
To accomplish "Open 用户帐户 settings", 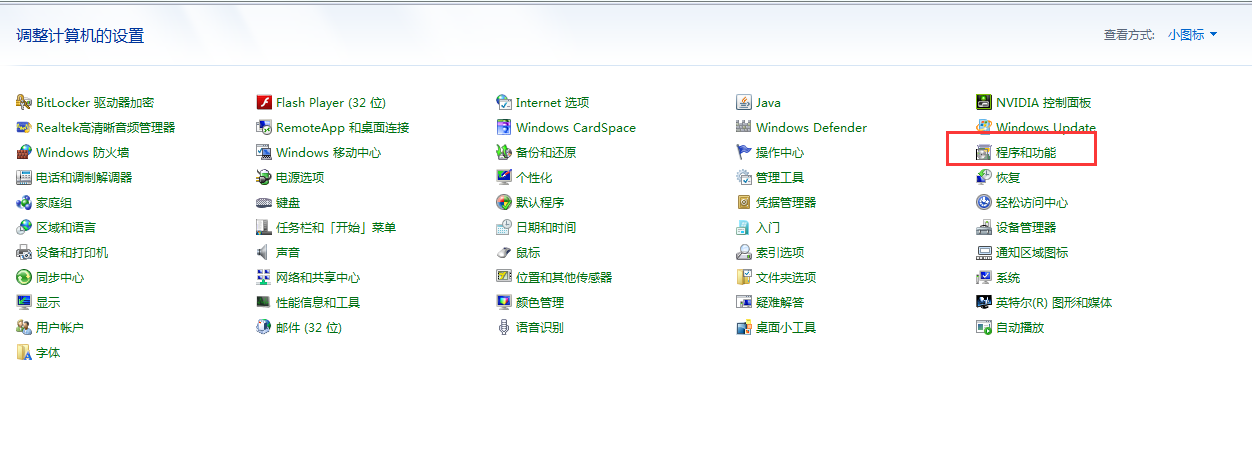I will coord(59,327).
